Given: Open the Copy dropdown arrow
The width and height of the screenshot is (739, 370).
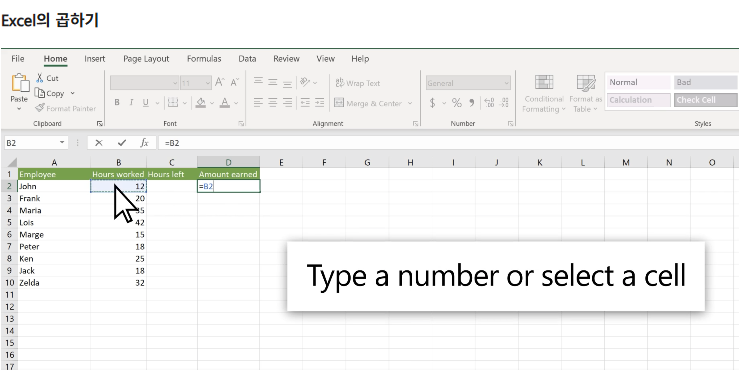Looking at the screenshot, I should [x=73, y=93].
